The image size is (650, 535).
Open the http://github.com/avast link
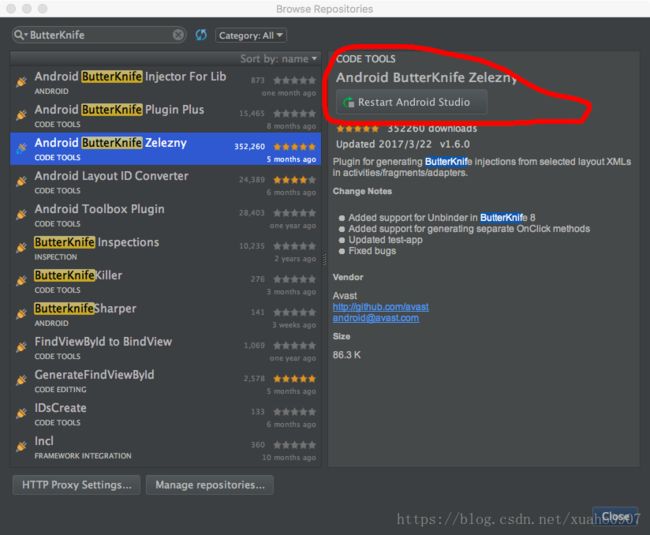(x=381, y=307)
